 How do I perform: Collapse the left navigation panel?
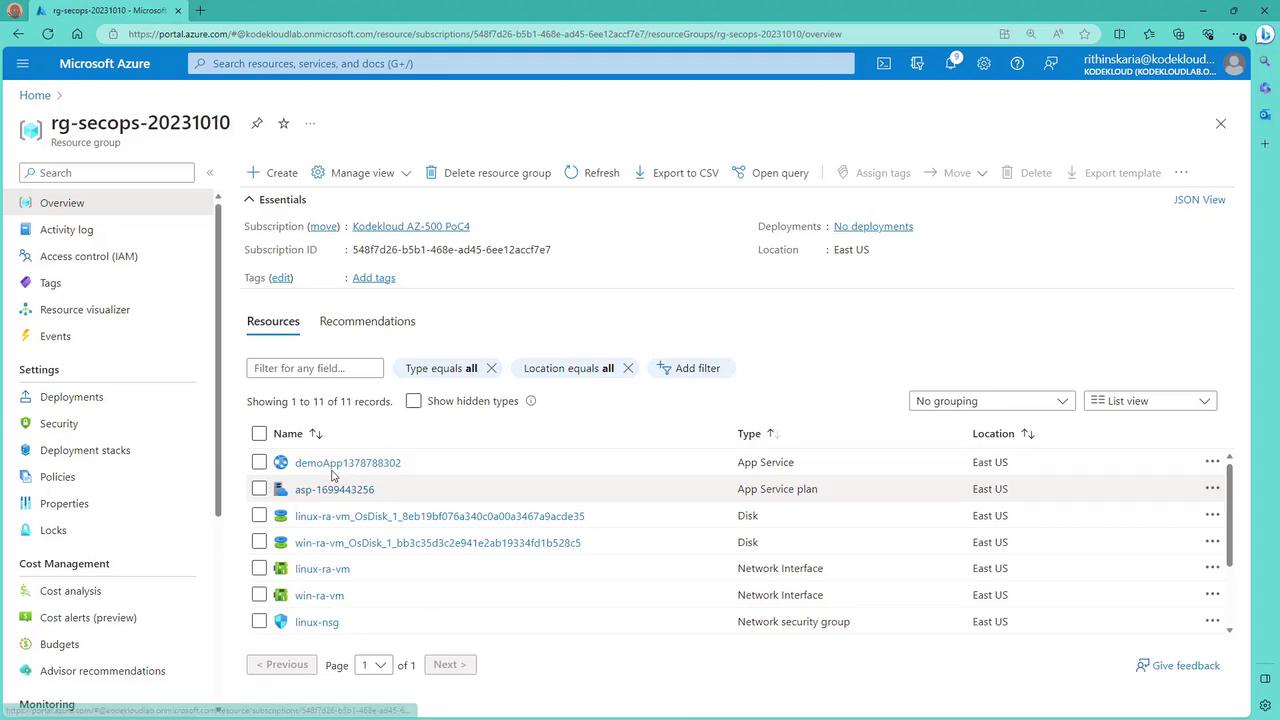[210, 173]
